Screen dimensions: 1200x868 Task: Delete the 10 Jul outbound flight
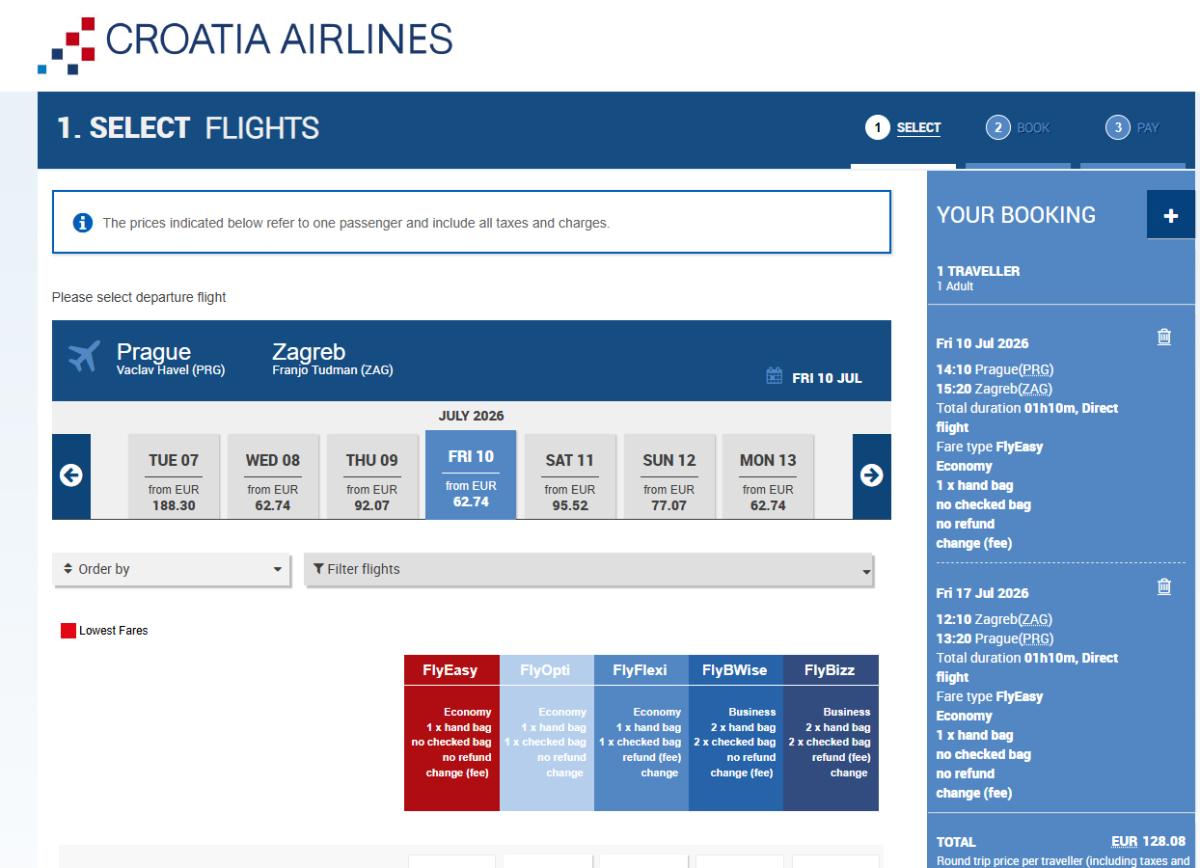[x=1164, y=337]
